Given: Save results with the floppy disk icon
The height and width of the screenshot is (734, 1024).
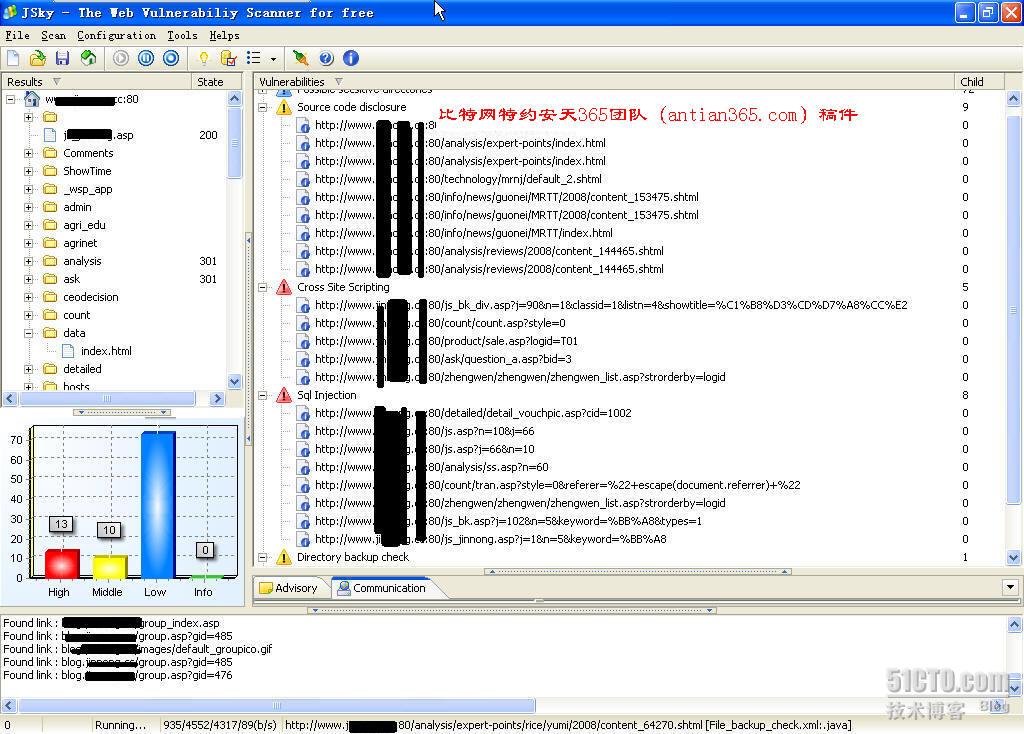Looking at the screenshot, I should (63, 58).
